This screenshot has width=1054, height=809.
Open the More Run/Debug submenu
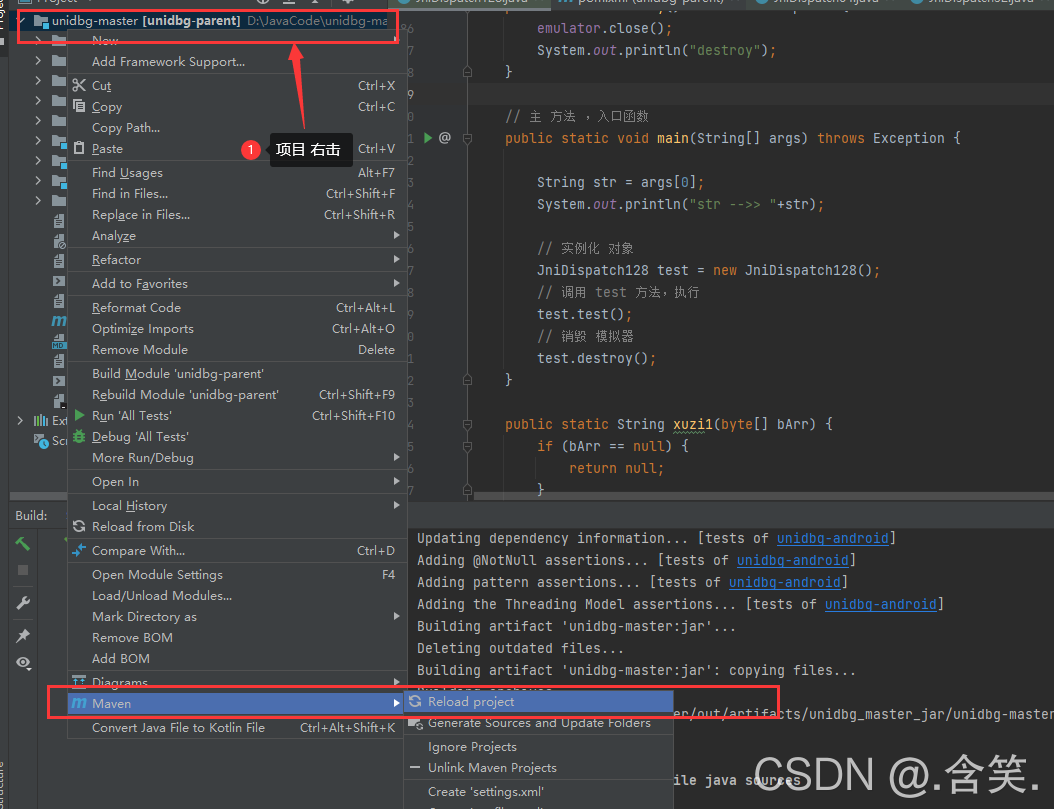coord(238,458)
